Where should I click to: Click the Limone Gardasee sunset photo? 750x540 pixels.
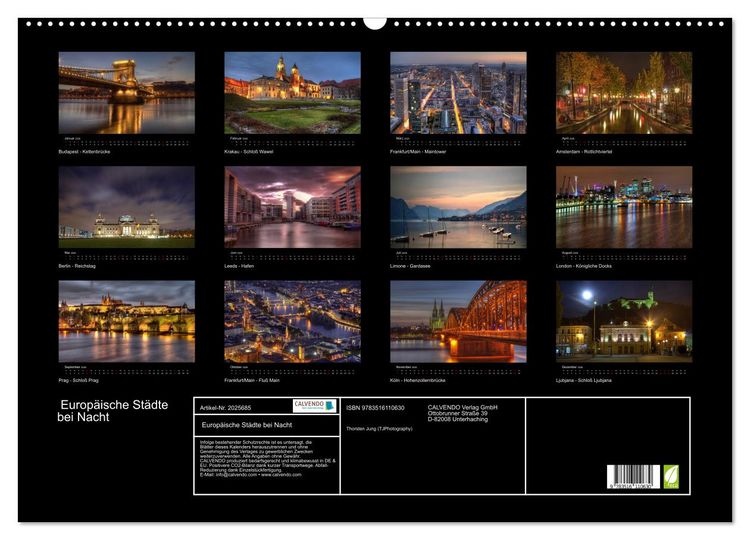(x=458, y=207)
